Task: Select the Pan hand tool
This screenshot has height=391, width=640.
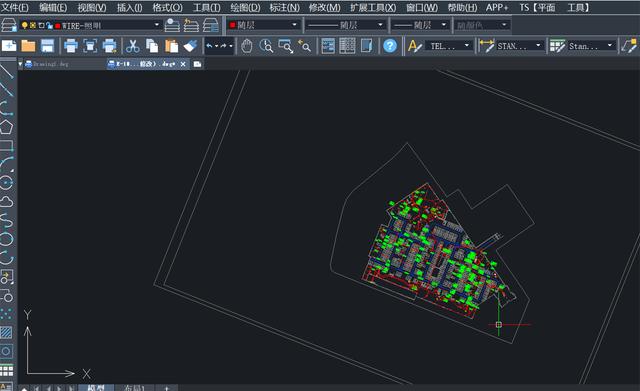Action: tap(247, 46)
